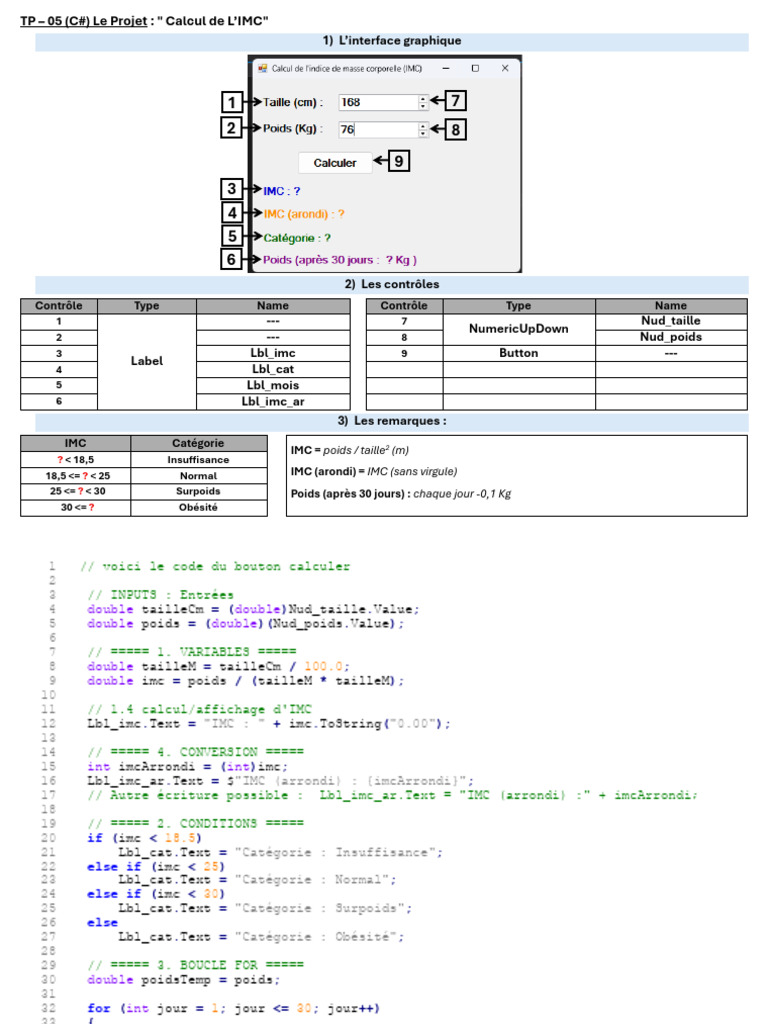Click the '25 <= ? < 30' cell
Image resolution: width=768 pixels, height=1024 pixels.
tap(75, 491)
